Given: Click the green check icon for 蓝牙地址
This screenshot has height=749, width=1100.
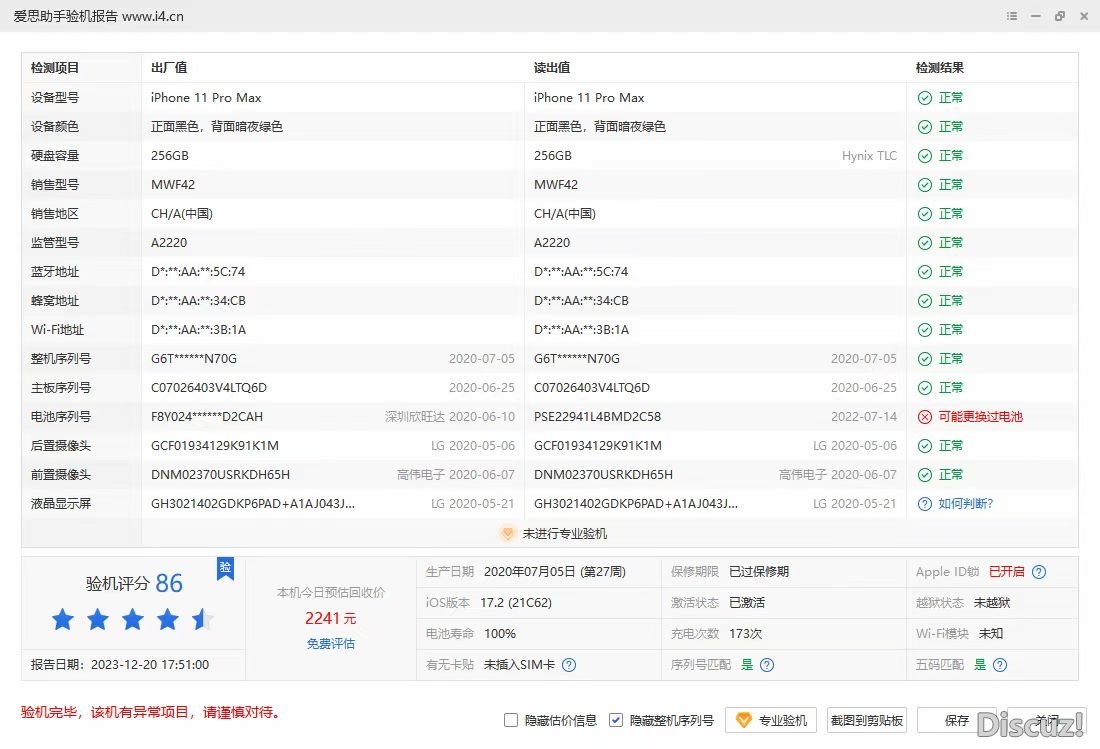Looking at the screenshot, I should pyautogui.click(x=925, y=272).
